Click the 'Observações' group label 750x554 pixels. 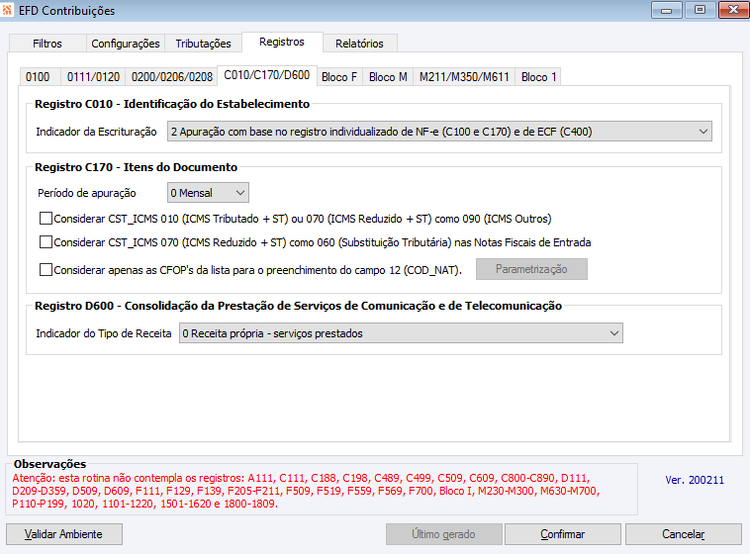50,464
